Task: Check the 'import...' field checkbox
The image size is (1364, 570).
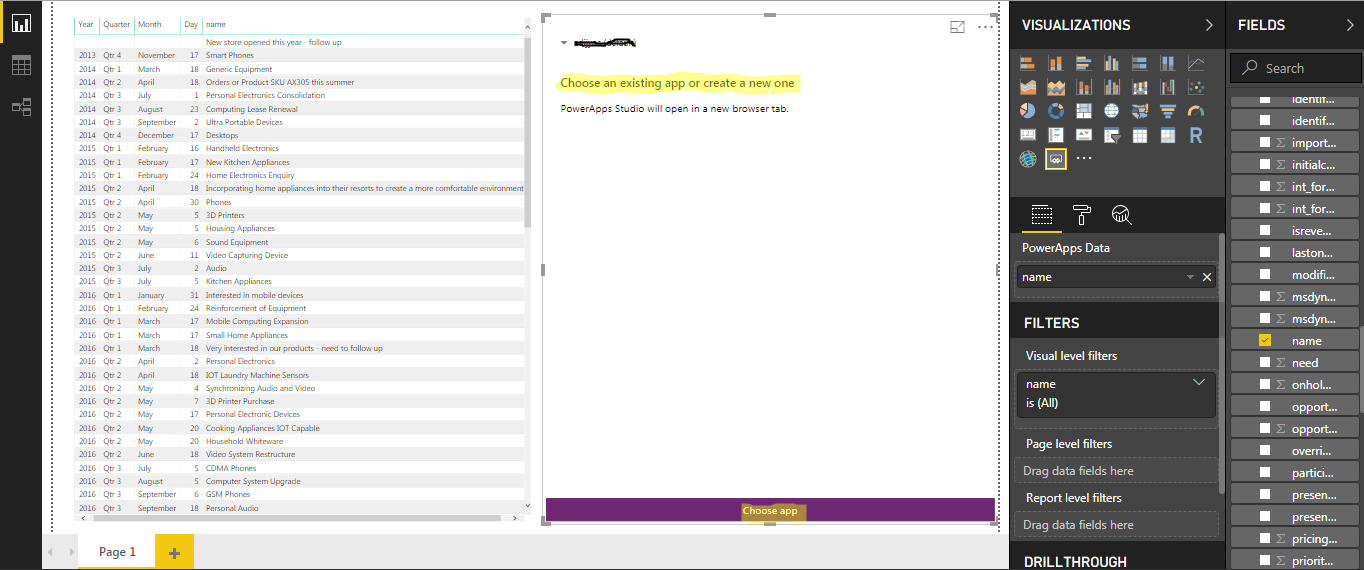Action: tap(1265, 143)
